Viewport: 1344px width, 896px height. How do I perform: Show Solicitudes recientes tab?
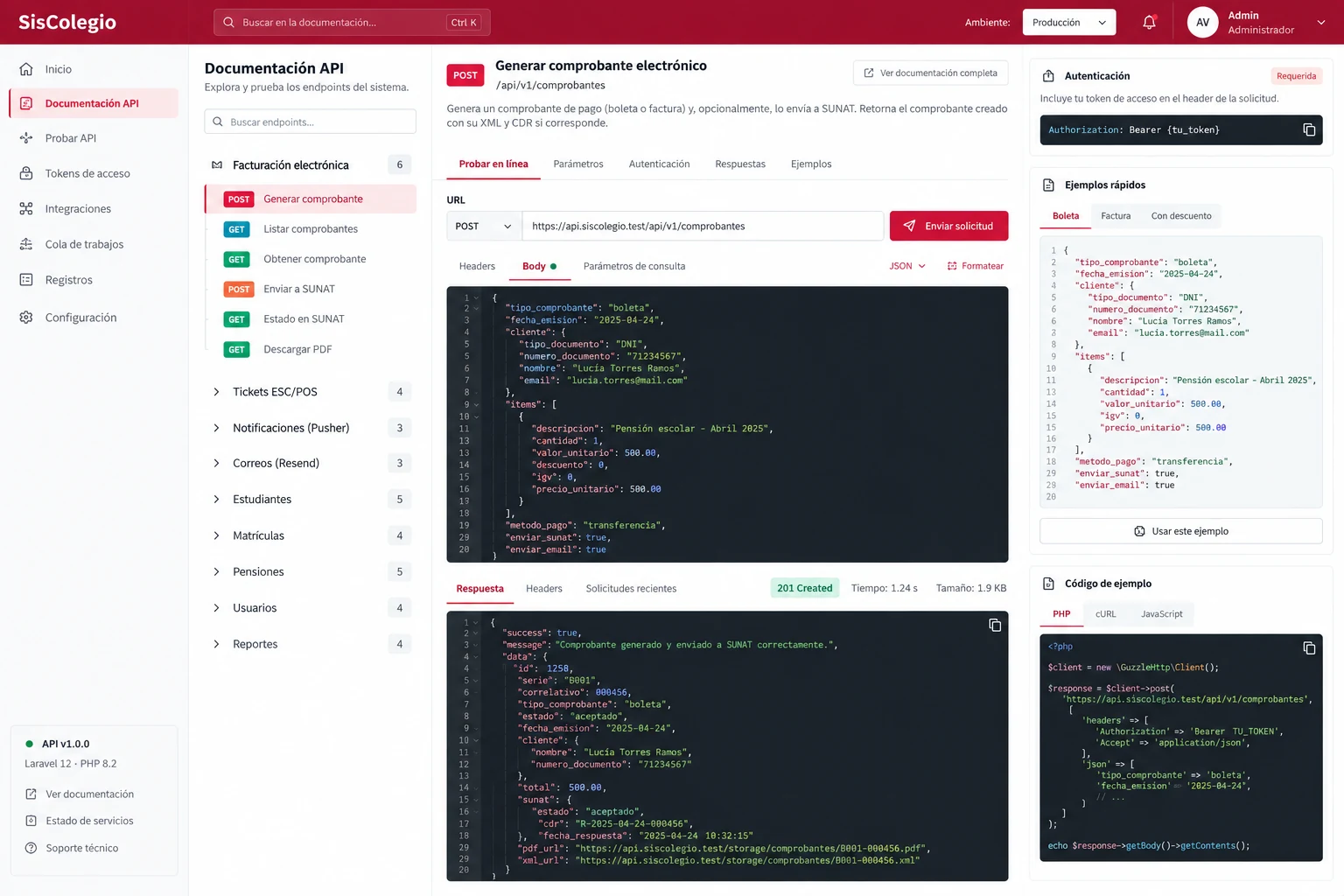point(631,589)
